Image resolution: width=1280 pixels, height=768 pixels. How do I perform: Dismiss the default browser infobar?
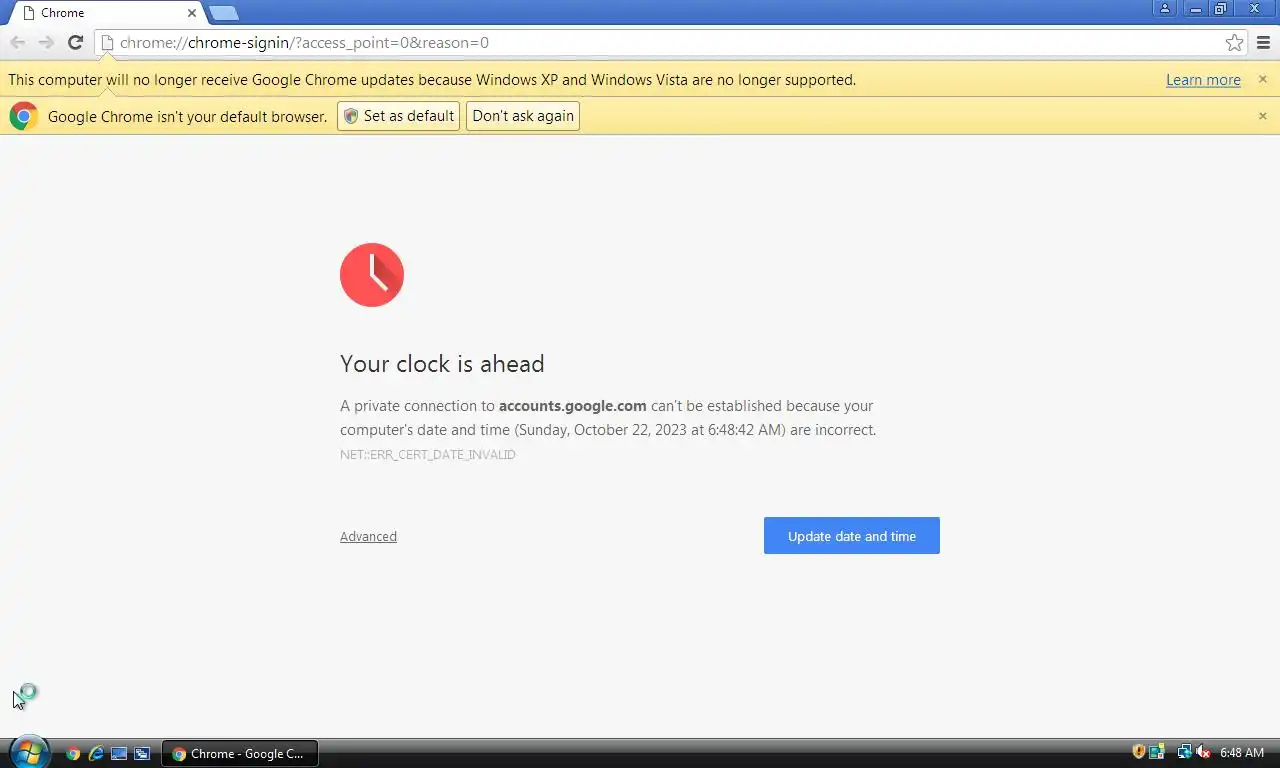coord(1262,116)
